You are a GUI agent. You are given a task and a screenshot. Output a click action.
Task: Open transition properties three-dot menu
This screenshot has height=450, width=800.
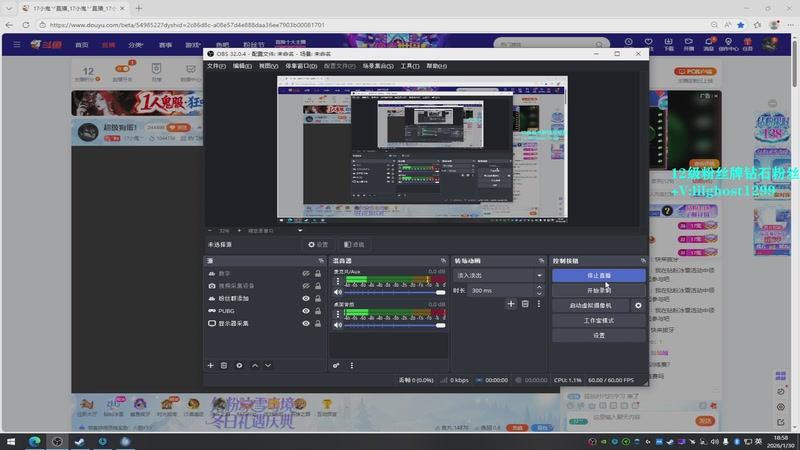[x=539, y=304]
